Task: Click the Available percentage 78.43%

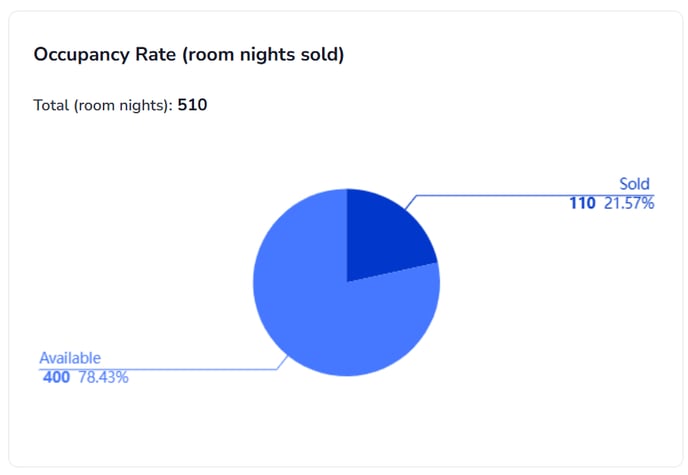Action: (103, 378)
